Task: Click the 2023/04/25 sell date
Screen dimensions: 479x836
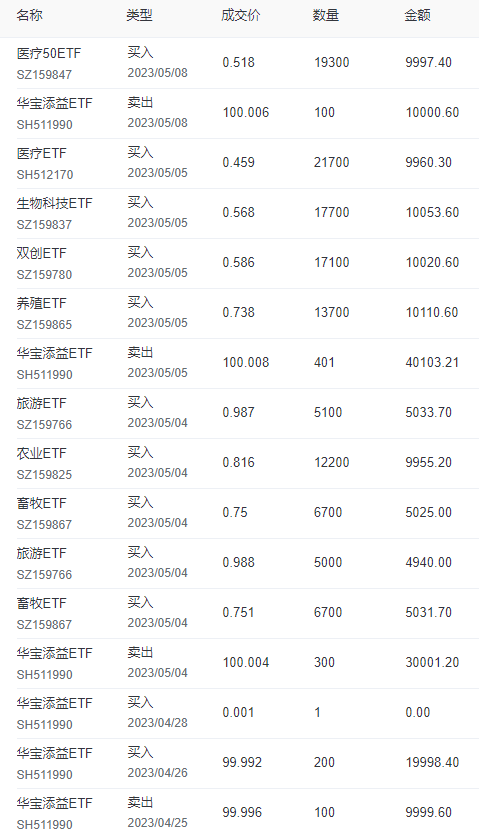Action: [157, 823]
